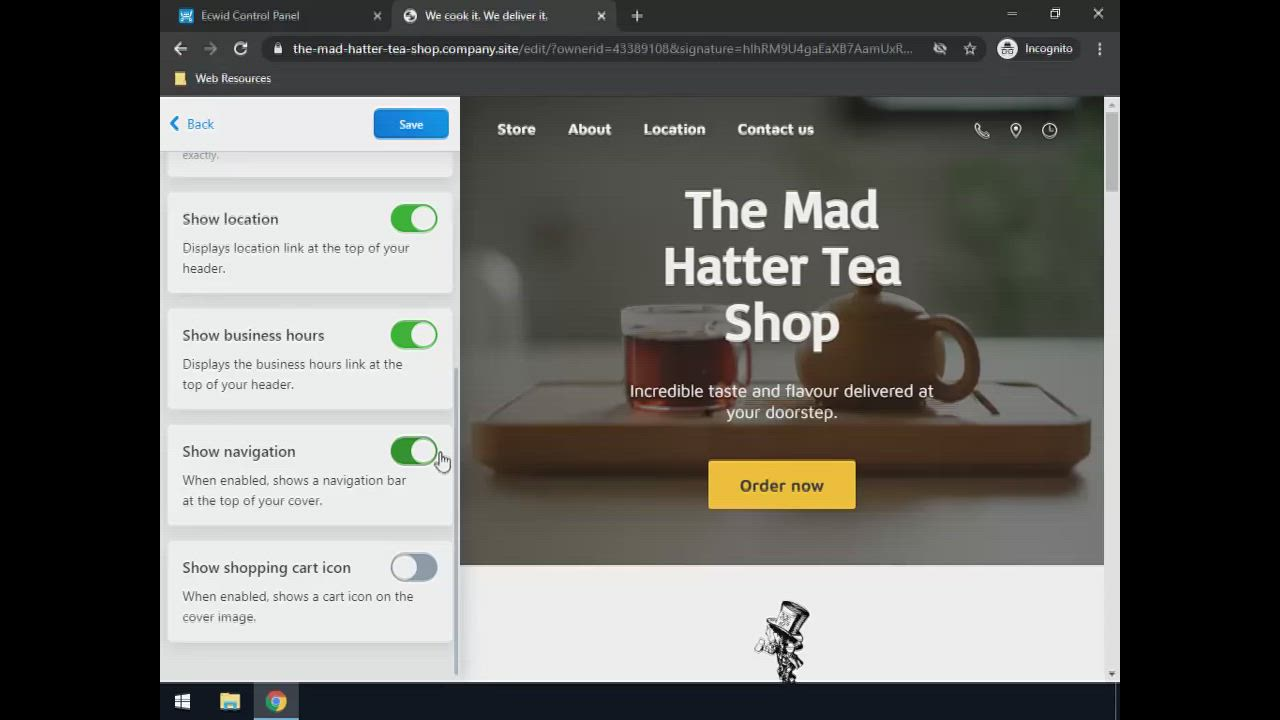Viewport: 1280px width, 720px height.
Task: Click the phone icon in site header
Action: click(982, 130)
